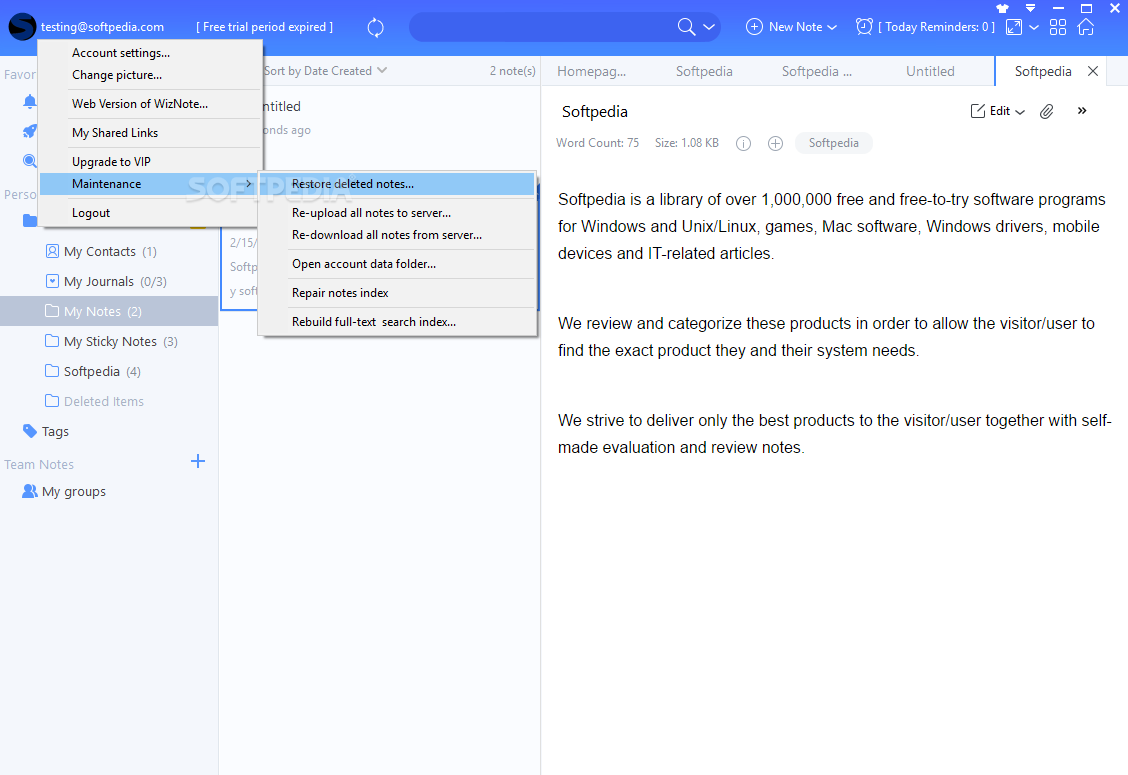Select My Sticky Notes folder
1128x775 pixels.
[x=109, y=341]
